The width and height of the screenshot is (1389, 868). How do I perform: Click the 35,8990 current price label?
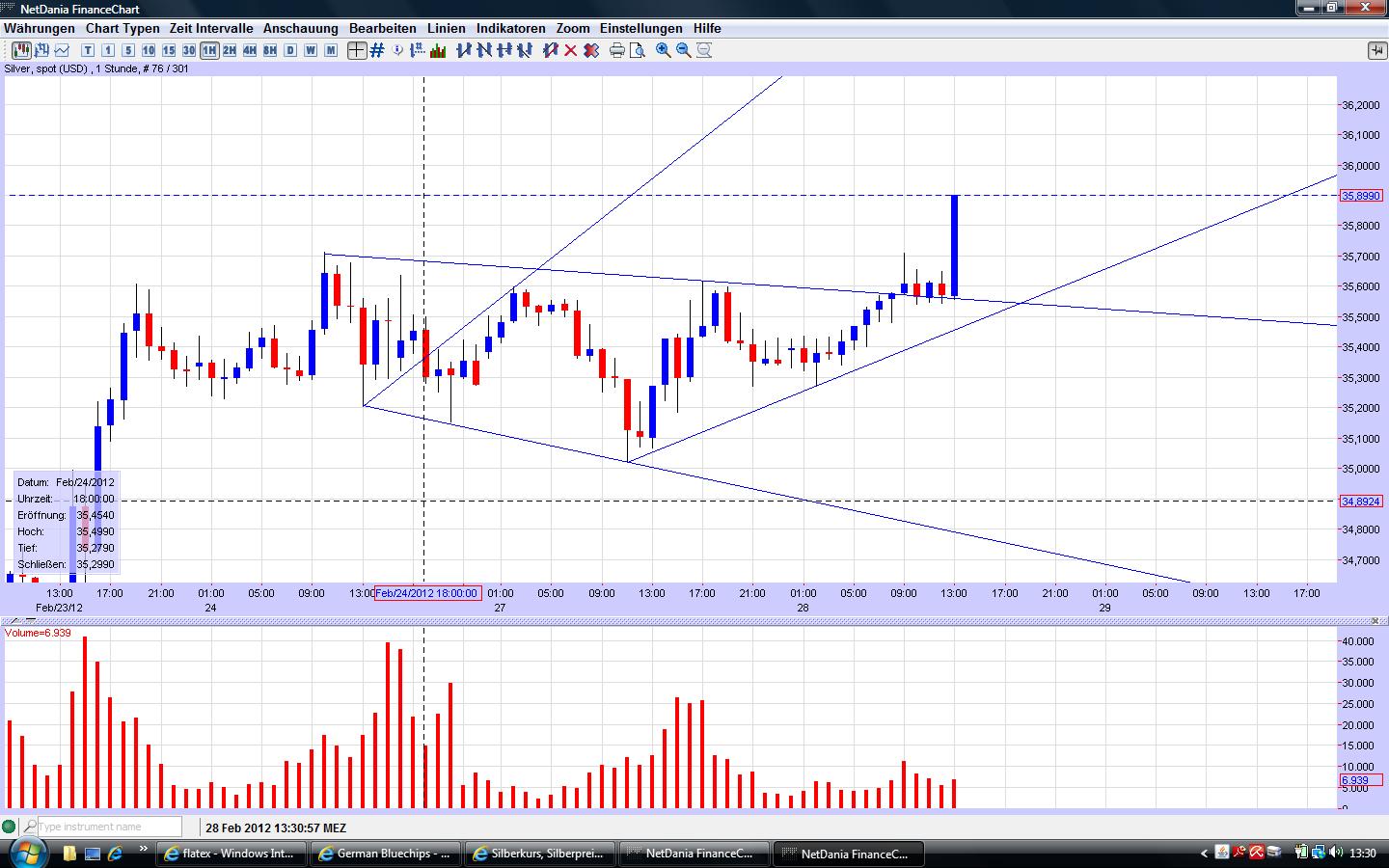[1361, 196]
